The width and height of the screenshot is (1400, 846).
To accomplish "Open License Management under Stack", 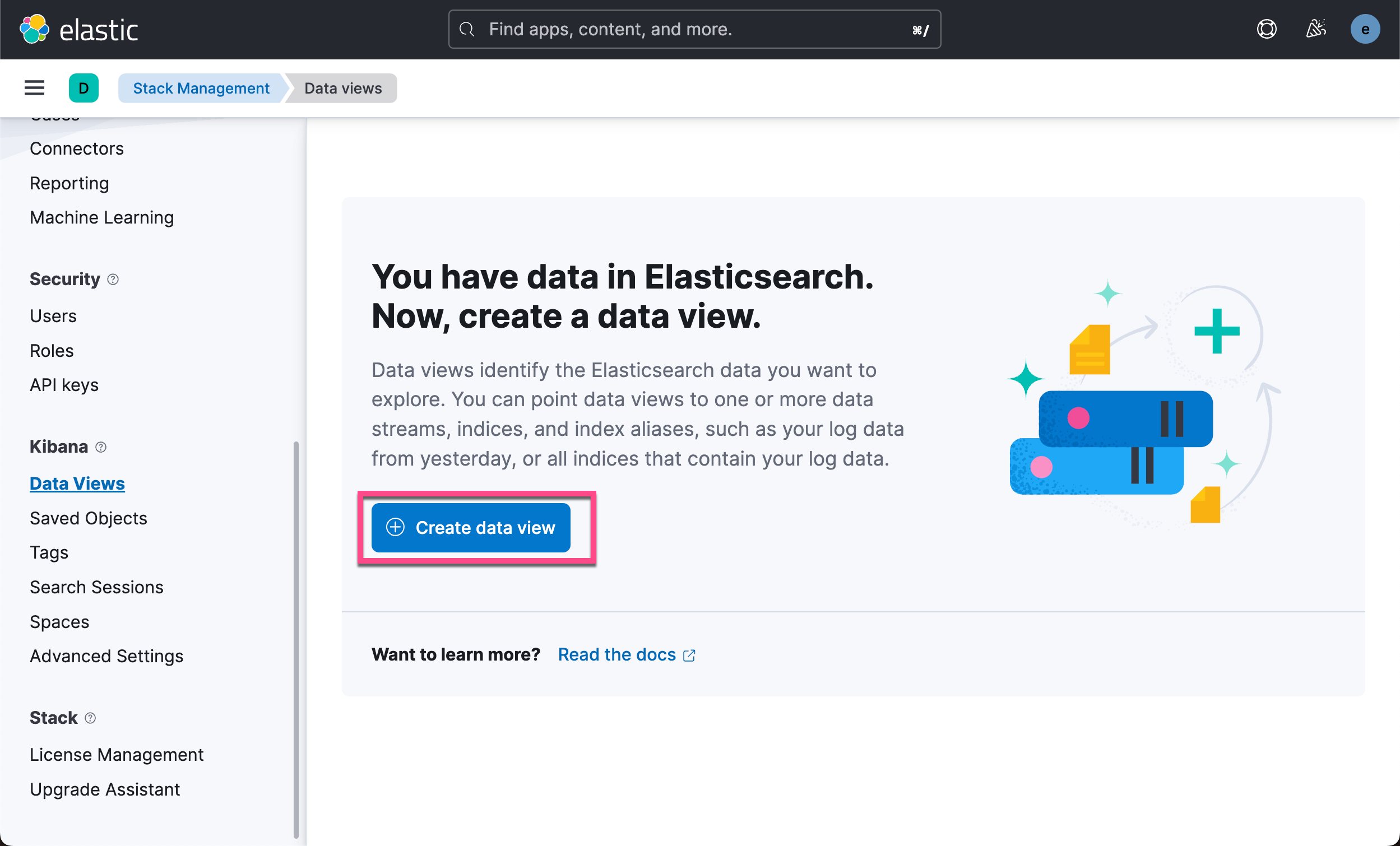I will point(117,755).
